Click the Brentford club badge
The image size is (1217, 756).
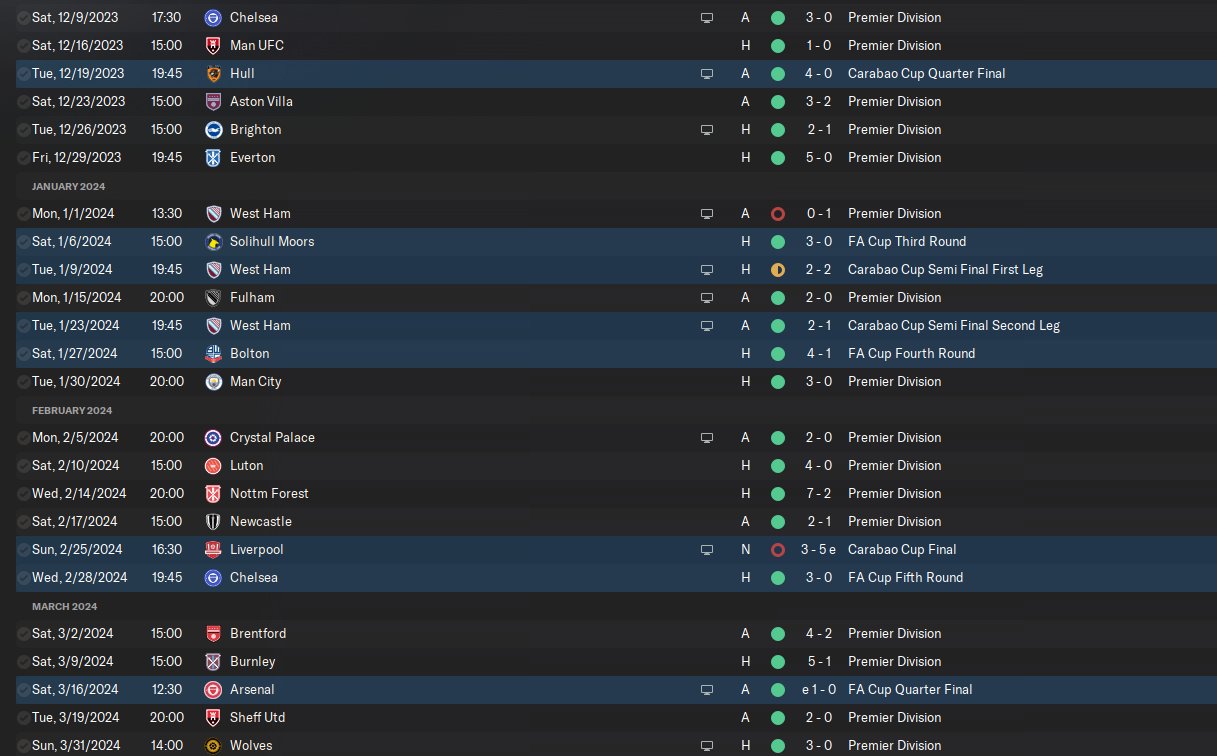pyautogui.click(x=212, y=633)
